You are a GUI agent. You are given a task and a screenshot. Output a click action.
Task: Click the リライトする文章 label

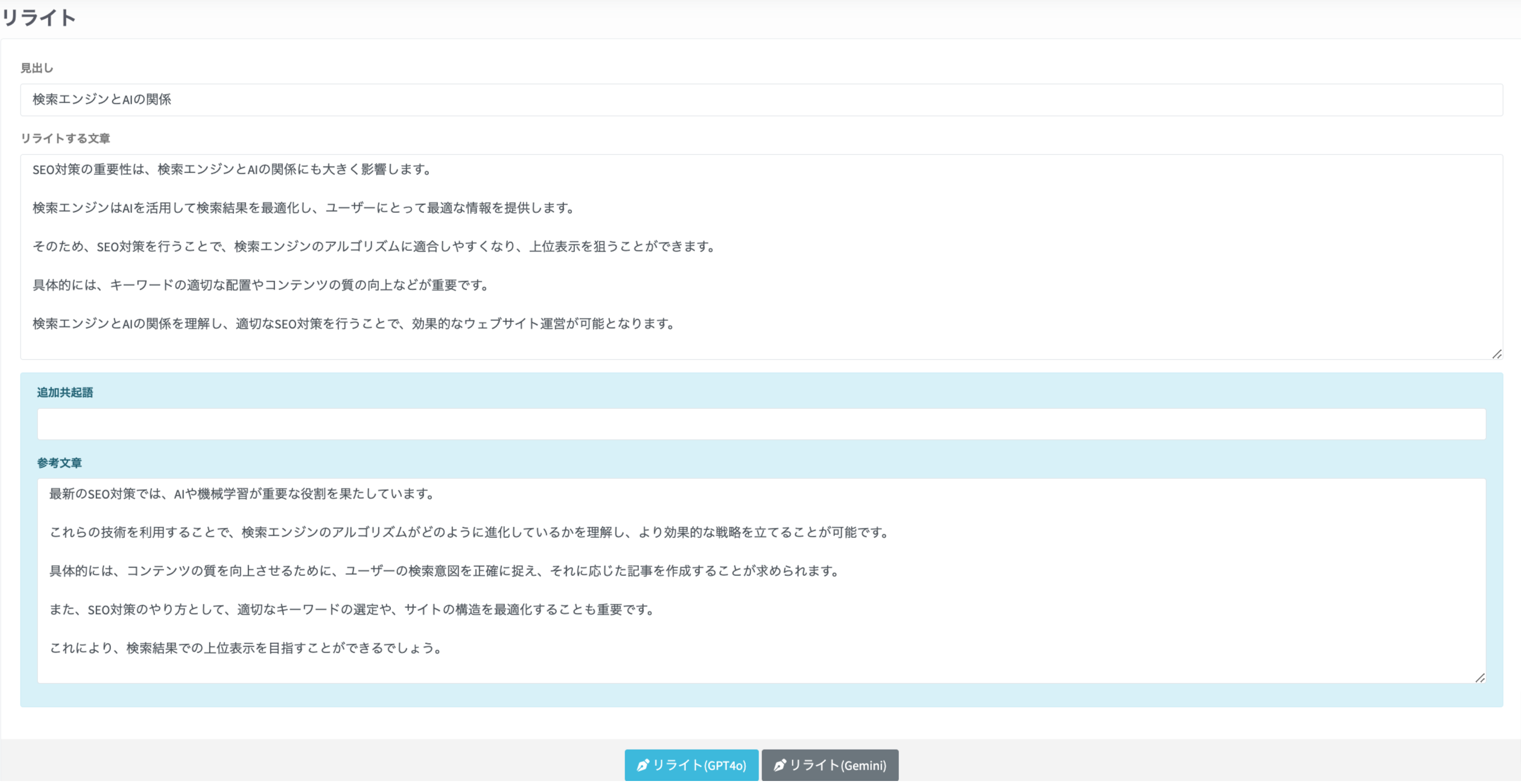tap(65, 138)
